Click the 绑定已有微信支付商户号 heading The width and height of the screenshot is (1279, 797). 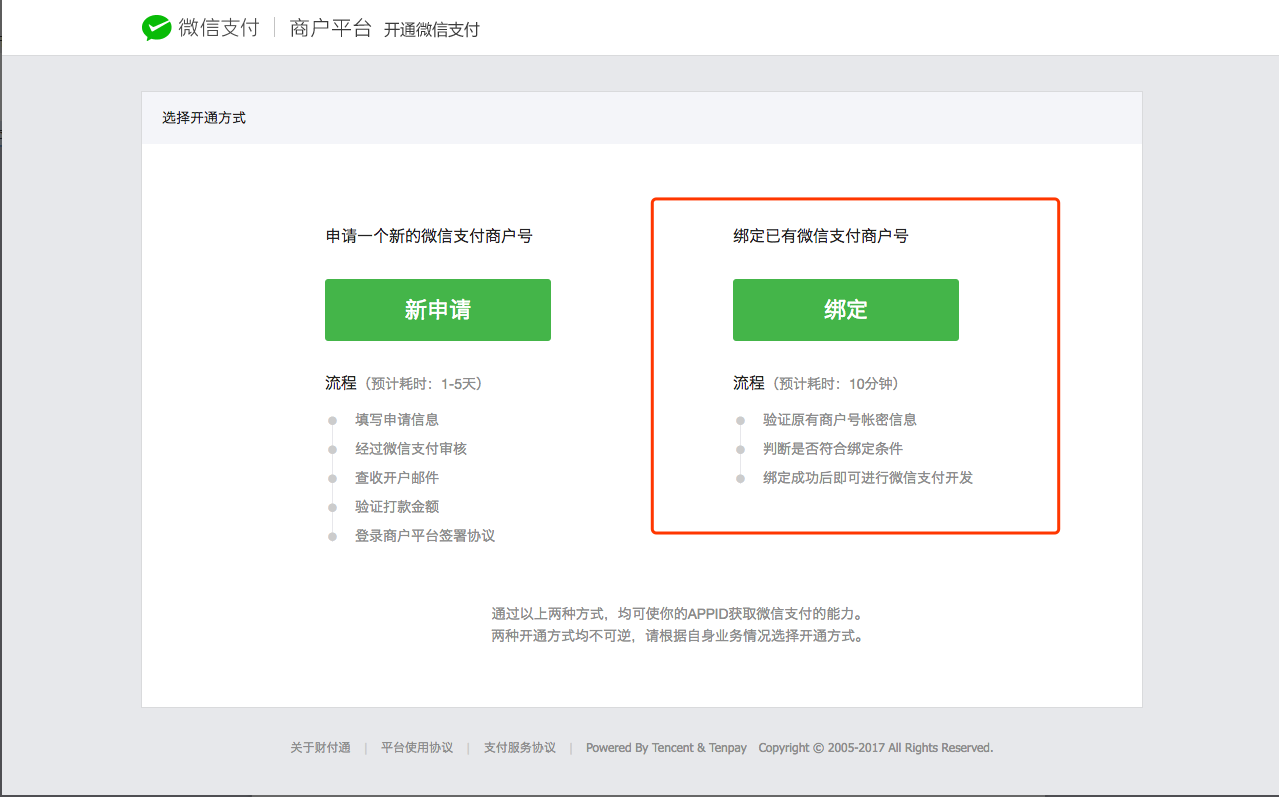tap(821, 237)
